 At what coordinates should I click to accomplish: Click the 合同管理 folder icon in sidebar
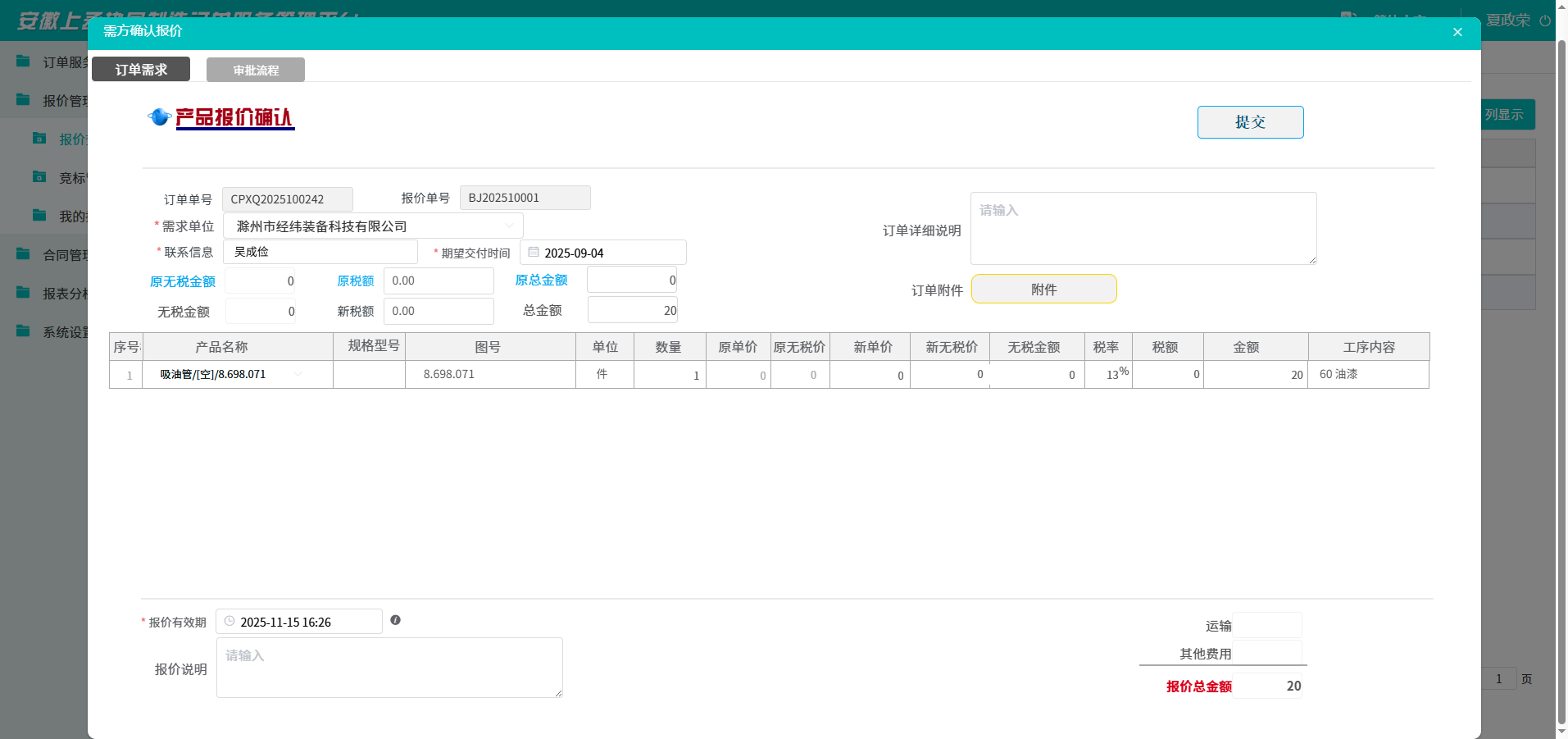(x=23, y=254)
